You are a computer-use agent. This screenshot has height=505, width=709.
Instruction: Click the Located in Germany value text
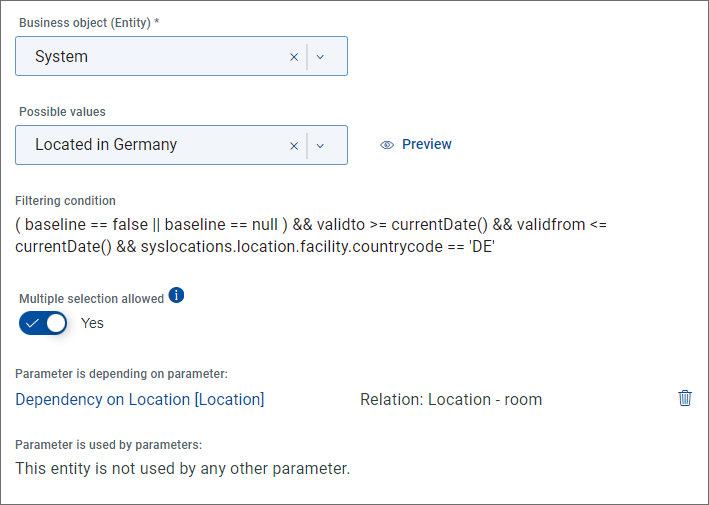pyautogui.click(x=106, y=145)
